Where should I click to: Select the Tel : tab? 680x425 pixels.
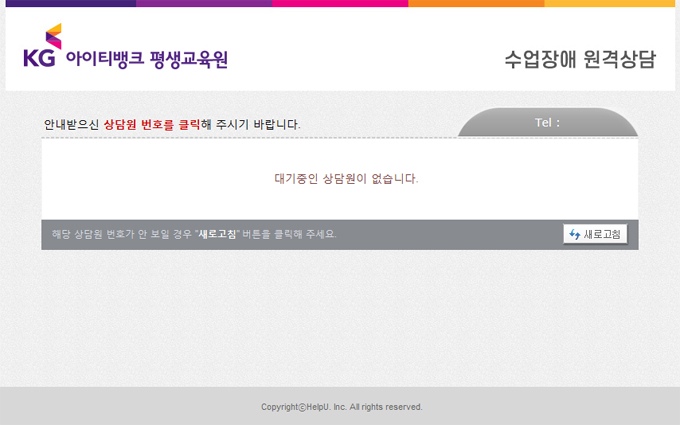click(548, 123)
